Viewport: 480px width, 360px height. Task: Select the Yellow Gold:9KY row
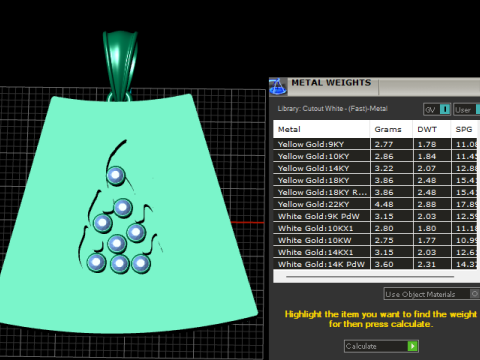tap(375, 144)
